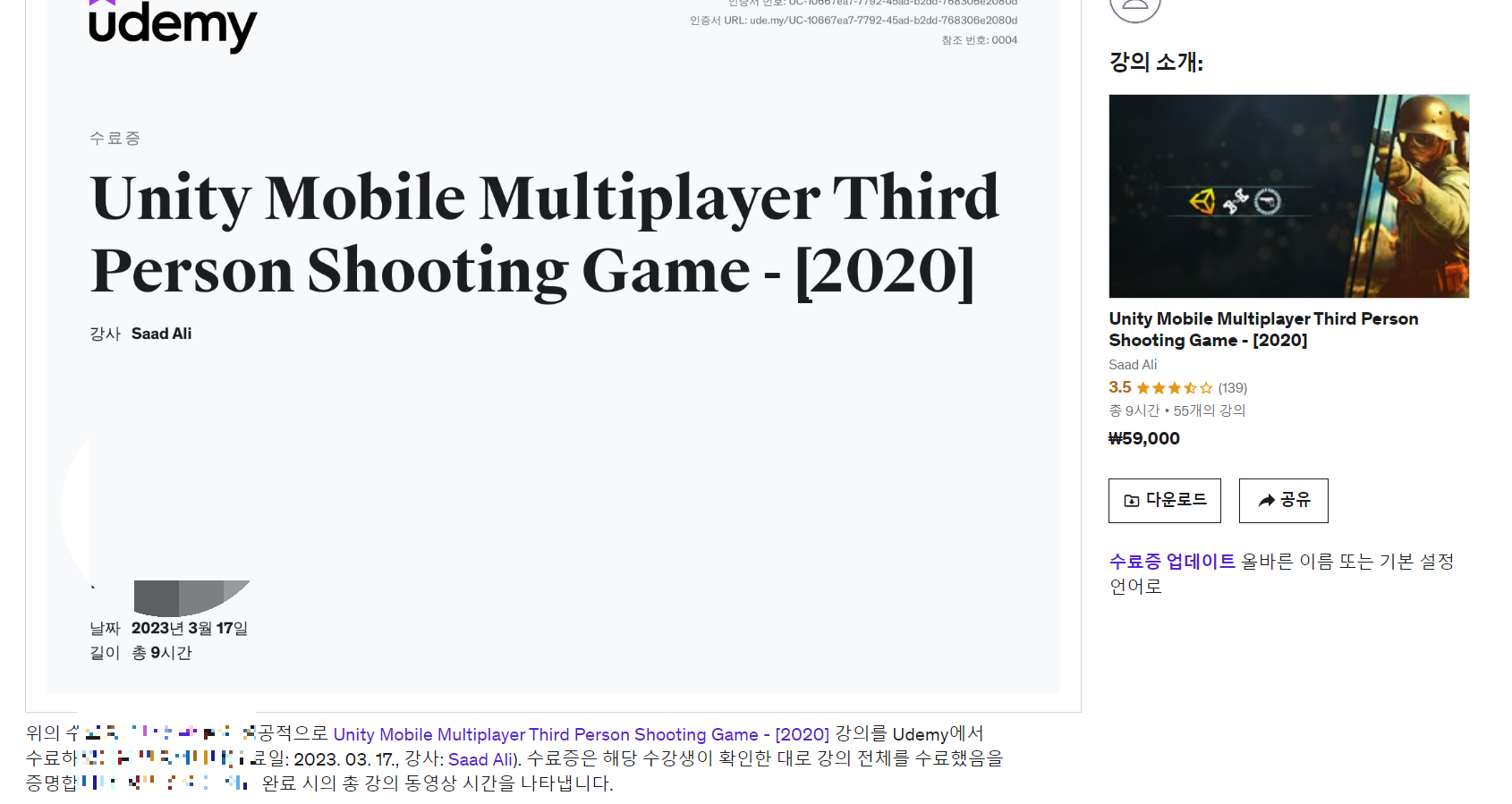Click the 총 9시간 • 55개의 강의 text

[x=1177, y=410]
